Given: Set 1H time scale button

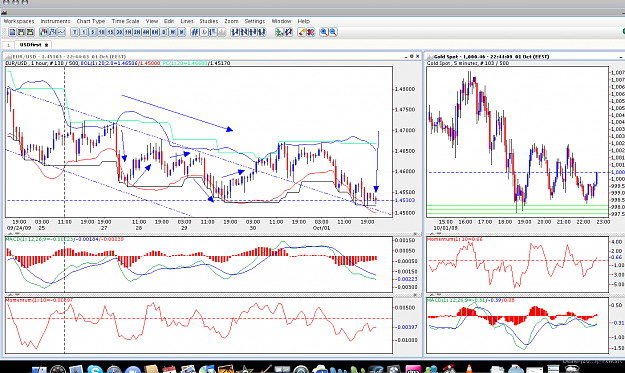Looking at the screenshot, I should coord(128,32).
